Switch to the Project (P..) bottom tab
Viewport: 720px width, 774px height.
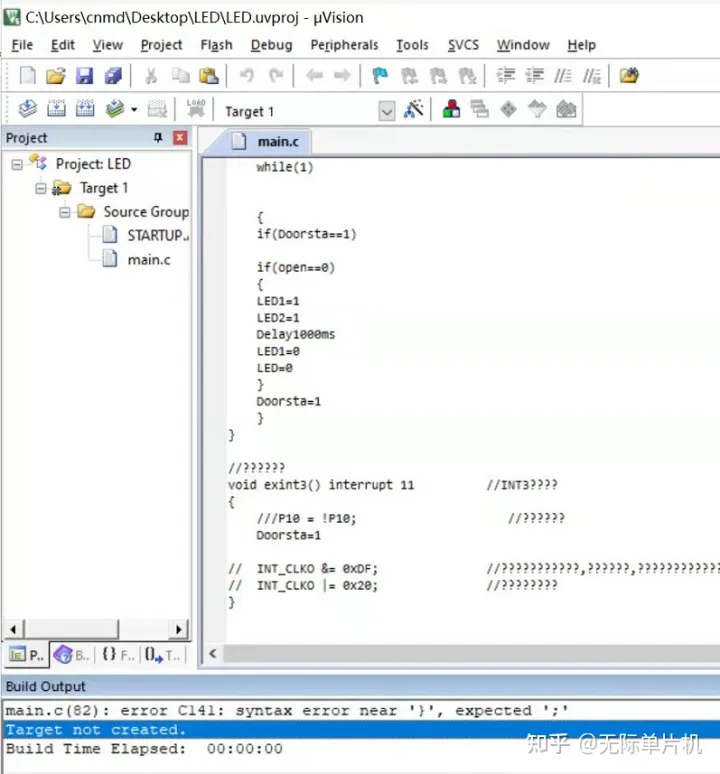pyautogui.click(x=27, y=655)
